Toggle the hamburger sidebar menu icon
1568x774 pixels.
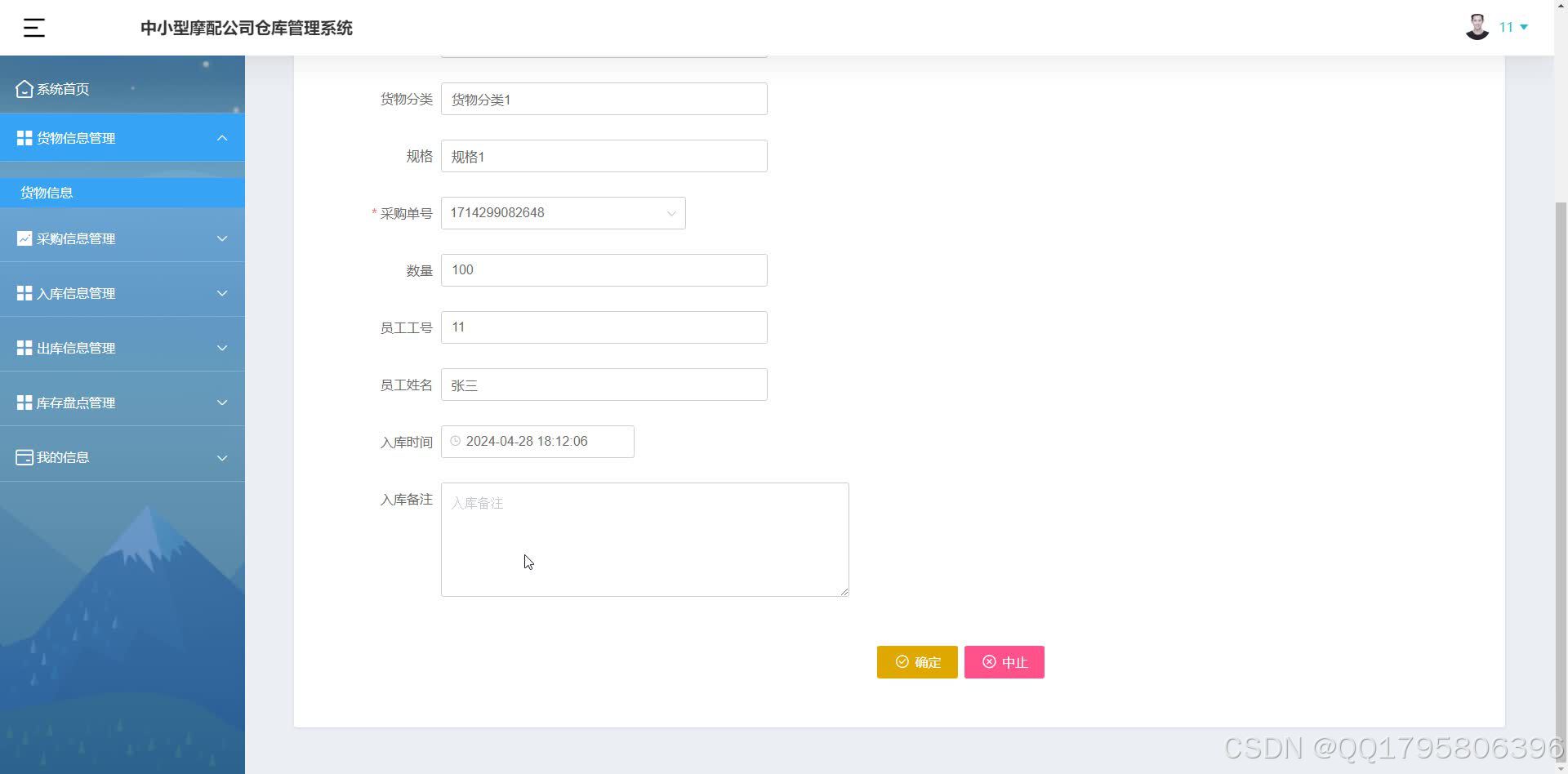click(33, 28)
